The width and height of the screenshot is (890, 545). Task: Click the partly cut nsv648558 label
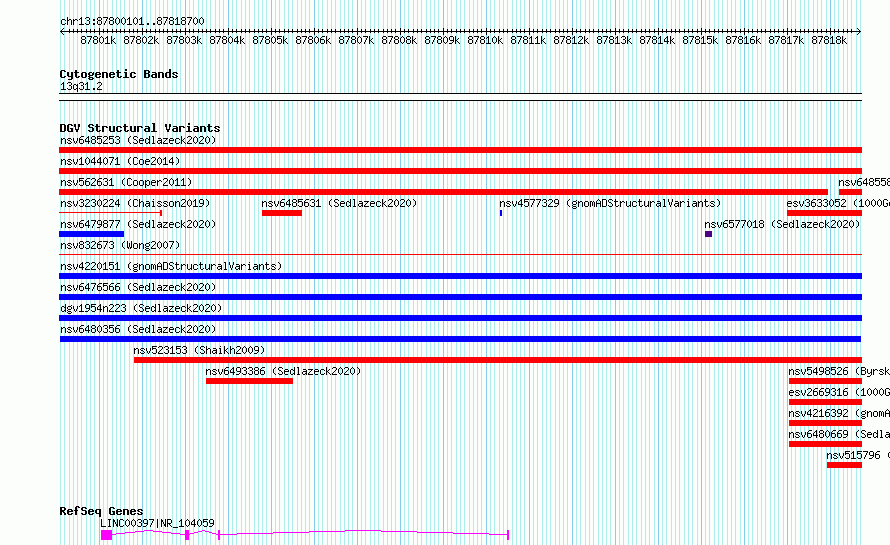coord(864,182)
